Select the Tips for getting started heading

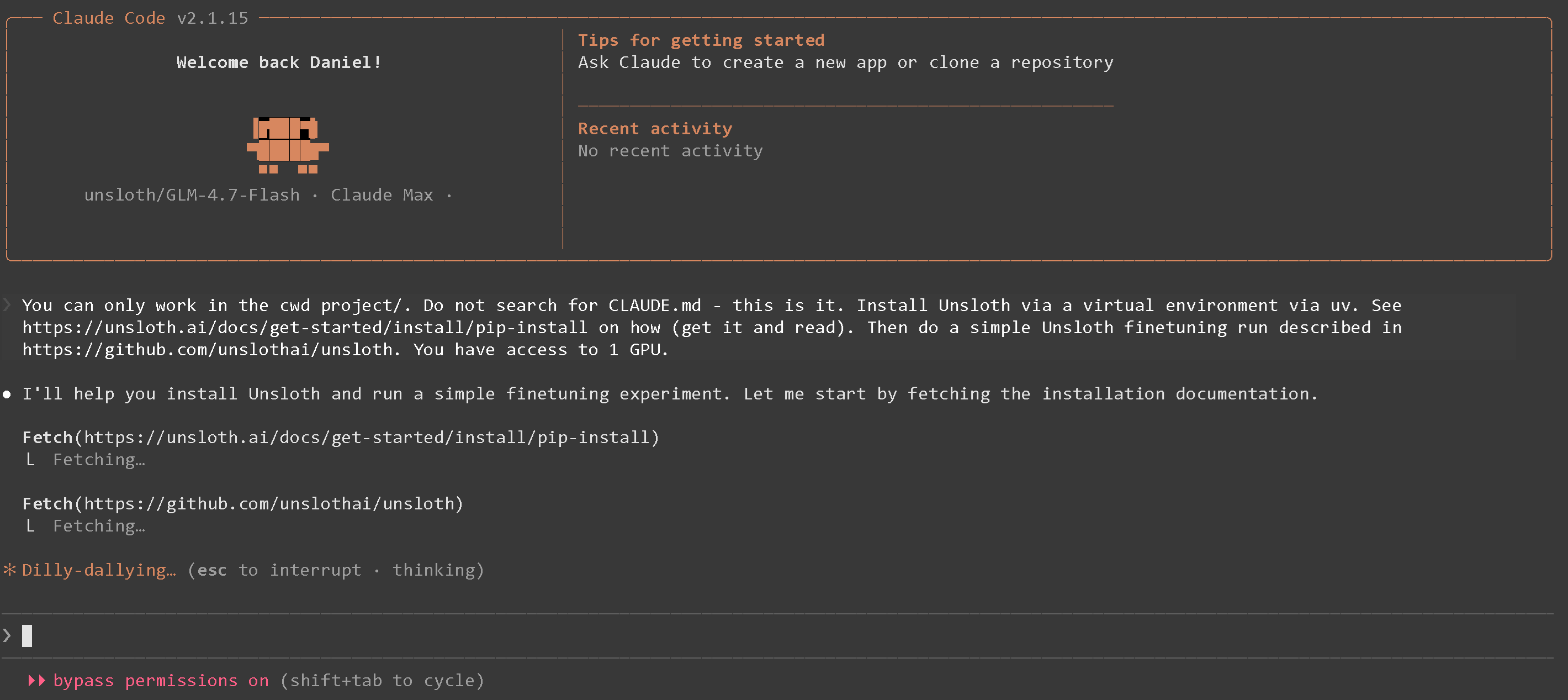coord(701,40)
